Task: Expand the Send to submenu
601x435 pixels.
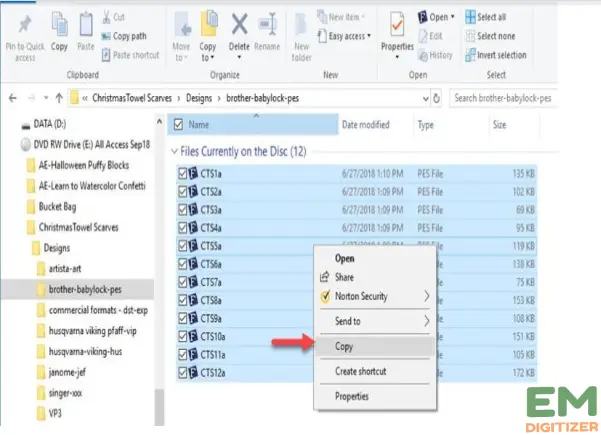Action: click(426, 321)
